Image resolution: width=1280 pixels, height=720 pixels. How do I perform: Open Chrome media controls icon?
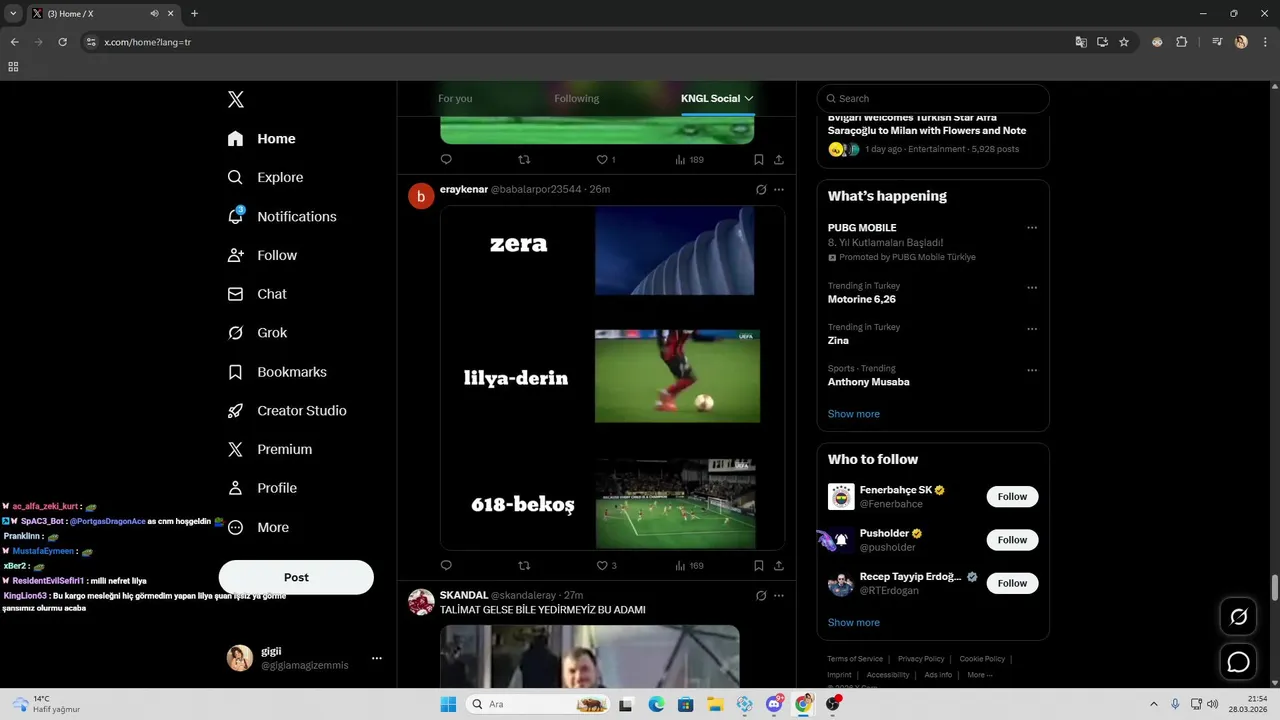pyautogui.click(x=1217, y=42)
